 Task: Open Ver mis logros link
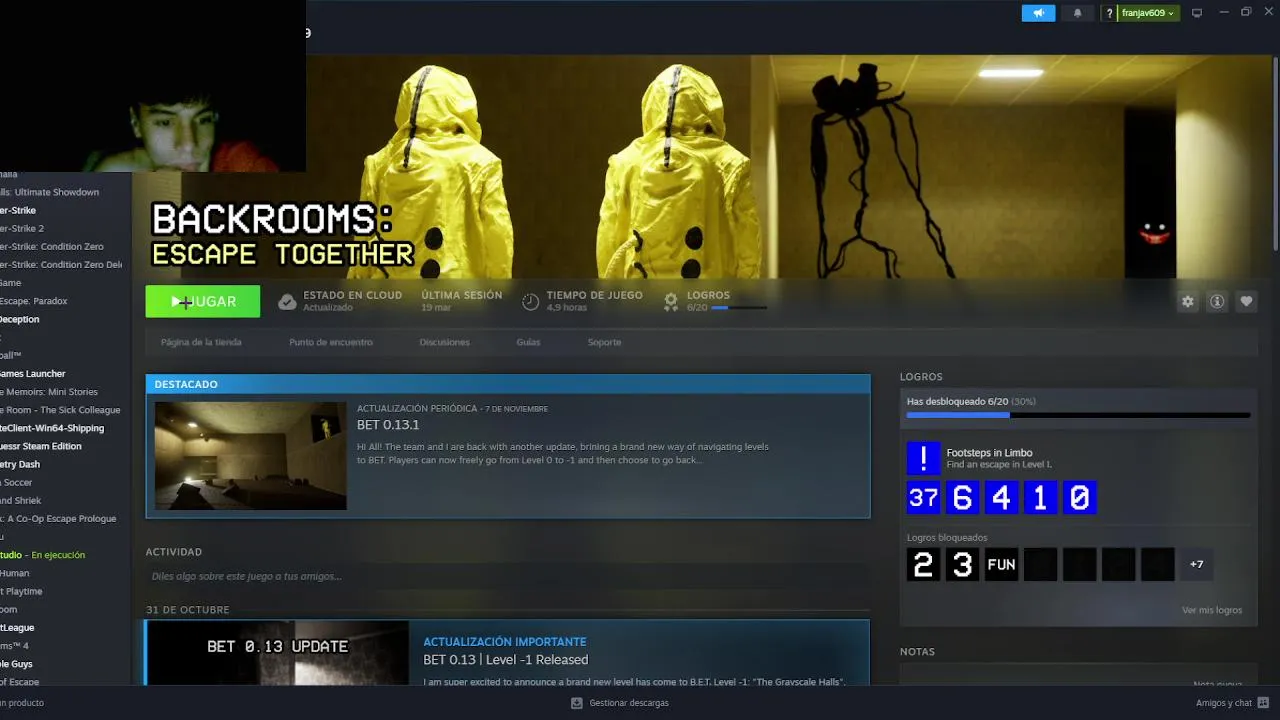click(x=1212, y=610)
